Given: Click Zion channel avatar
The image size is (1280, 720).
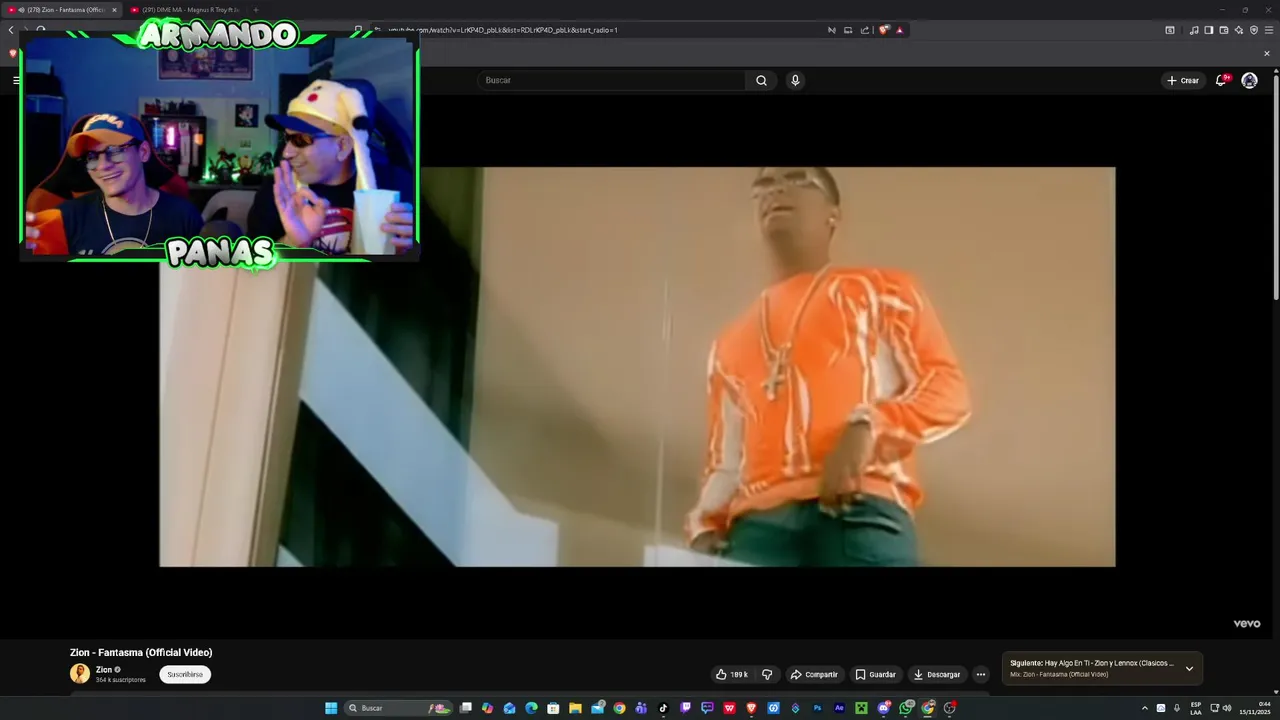Looking at the screenshot, I should tap(80, 673).
